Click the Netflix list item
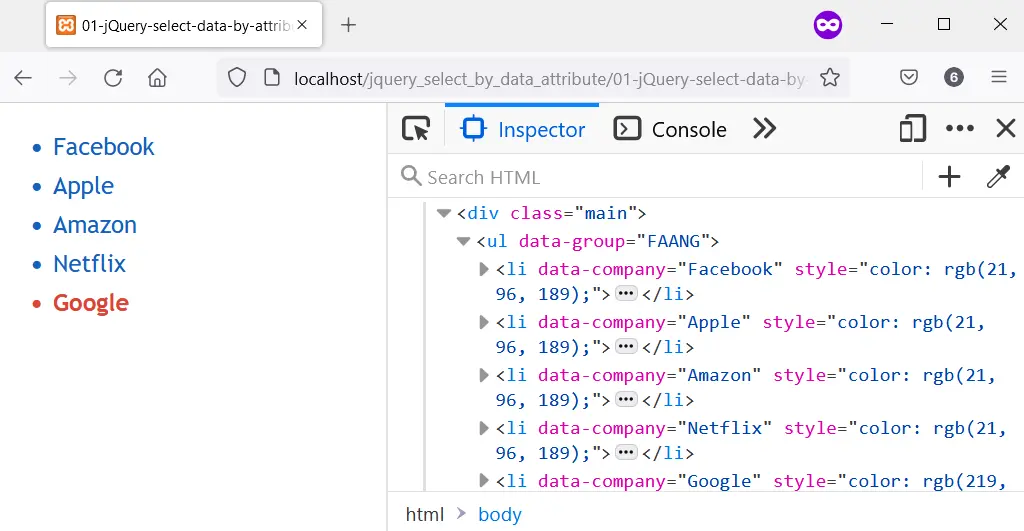This screenshot has width=1024, height=531. (x=89, y=264)
